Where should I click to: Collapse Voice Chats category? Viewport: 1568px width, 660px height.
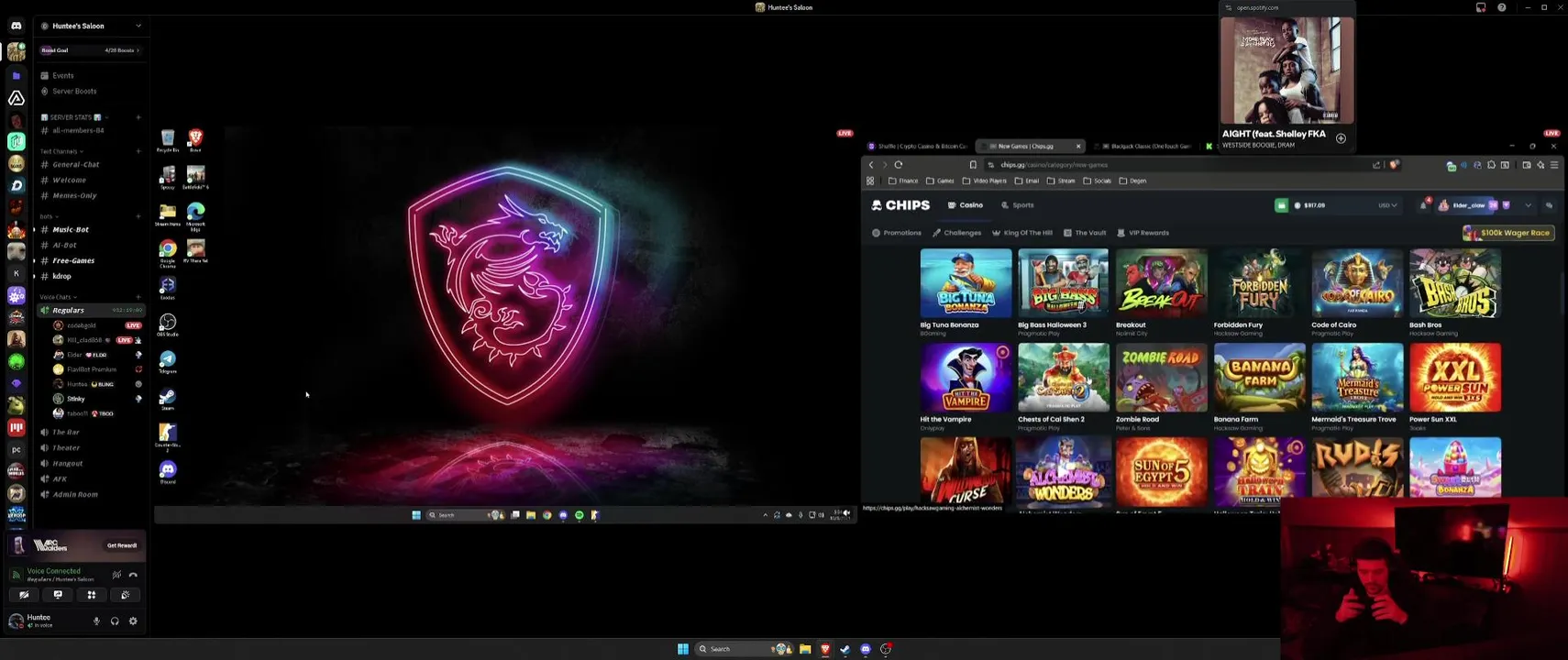(x=59, y=297)
